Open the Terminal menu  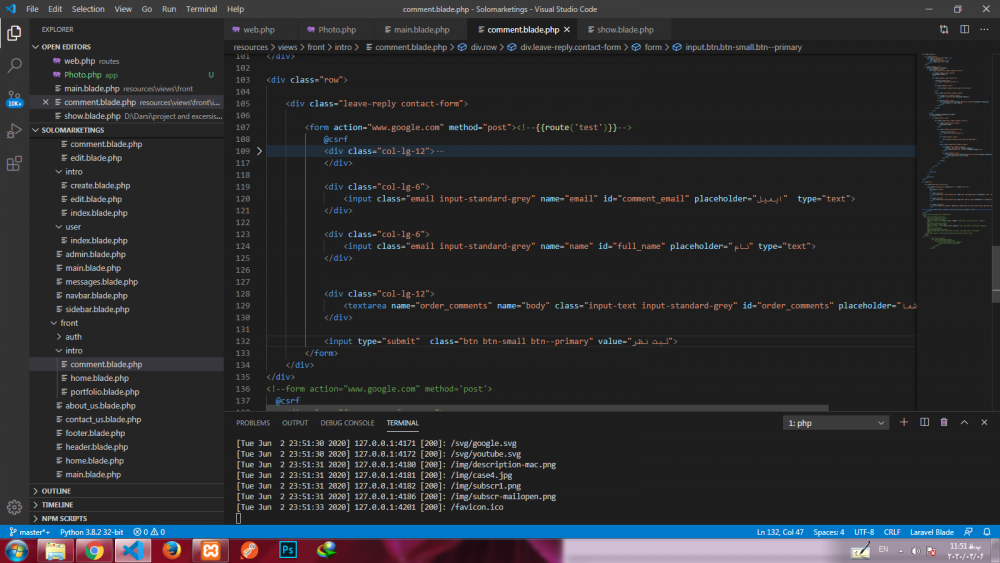pos(201,9)
